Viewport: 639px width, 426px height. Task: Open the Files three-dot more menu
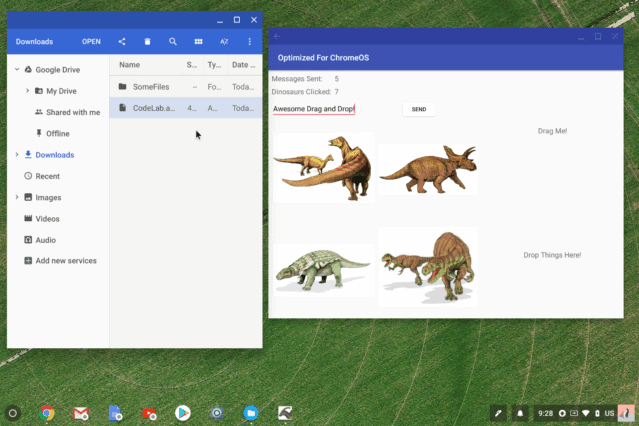pyautogui.click(x=250, y=42)
